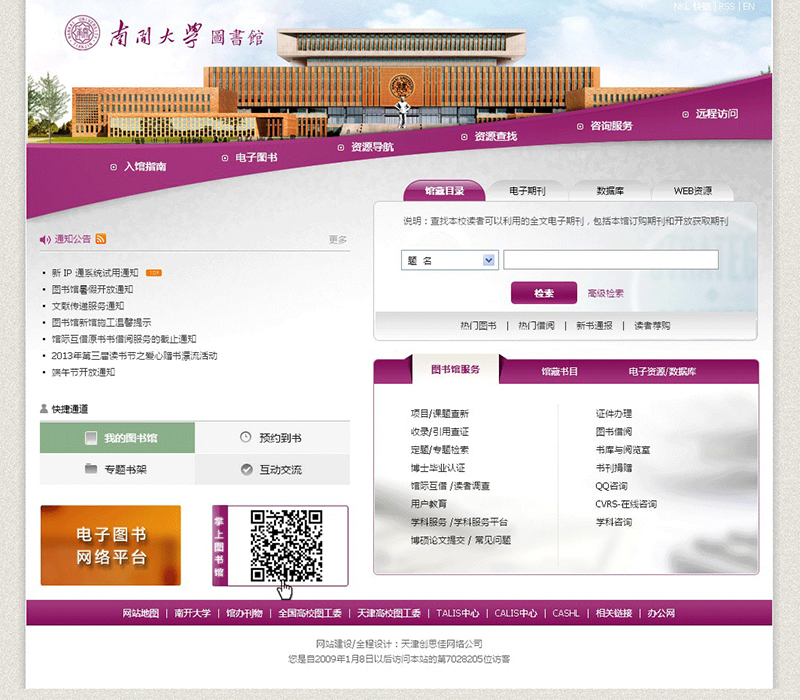Open the 电子图书网络平台 orange banner
Image resolution: width=800 pixels, height=700 pixels.
(x=110, y=545)
